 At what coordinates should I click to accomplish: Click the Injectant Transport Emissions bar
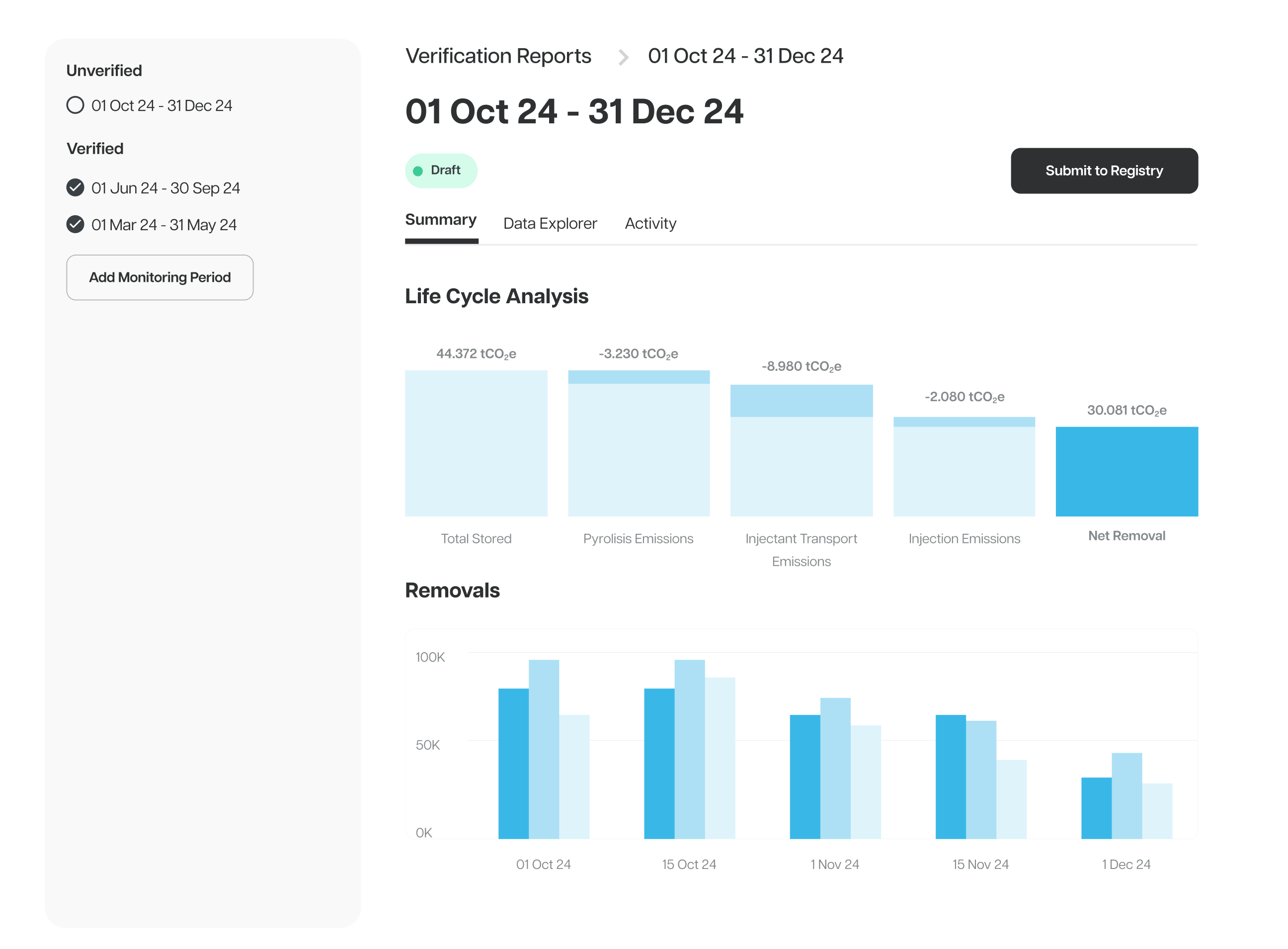(801, 450)
